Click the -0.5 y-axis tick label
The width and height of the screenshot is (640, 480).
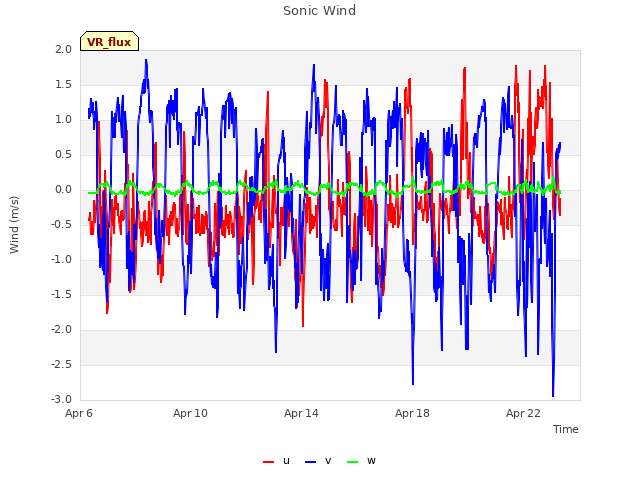point(62,224)
